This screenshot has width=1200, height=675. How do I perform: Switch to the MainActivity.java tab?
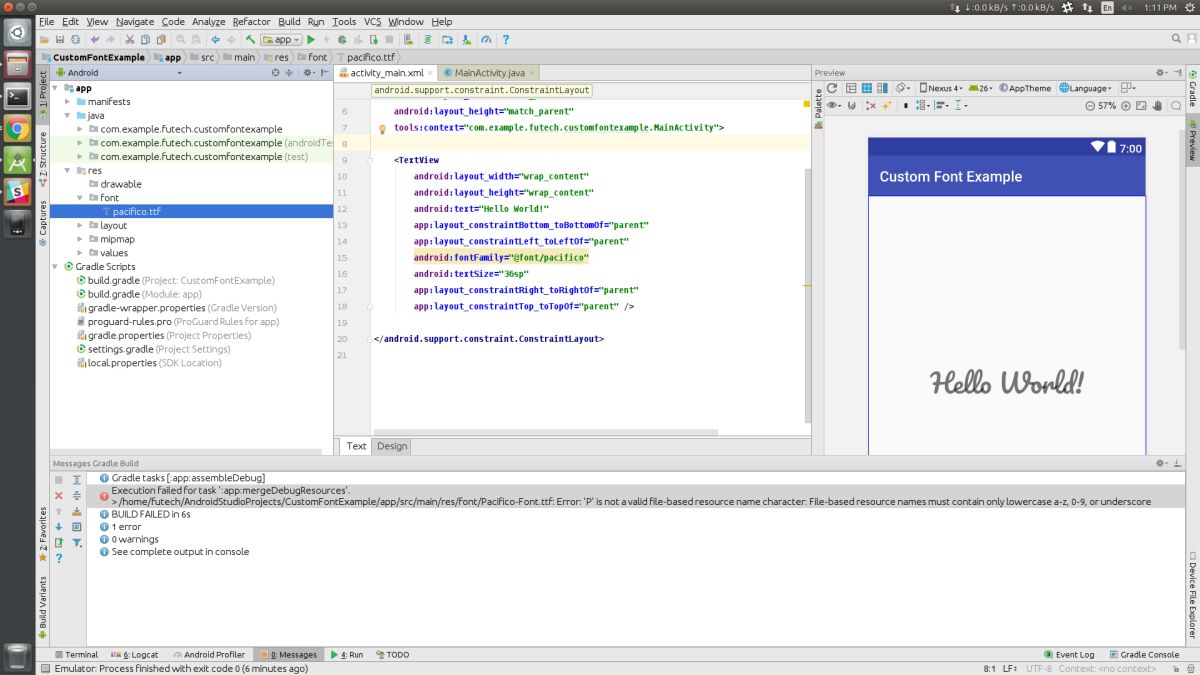[x=489, y=73]
